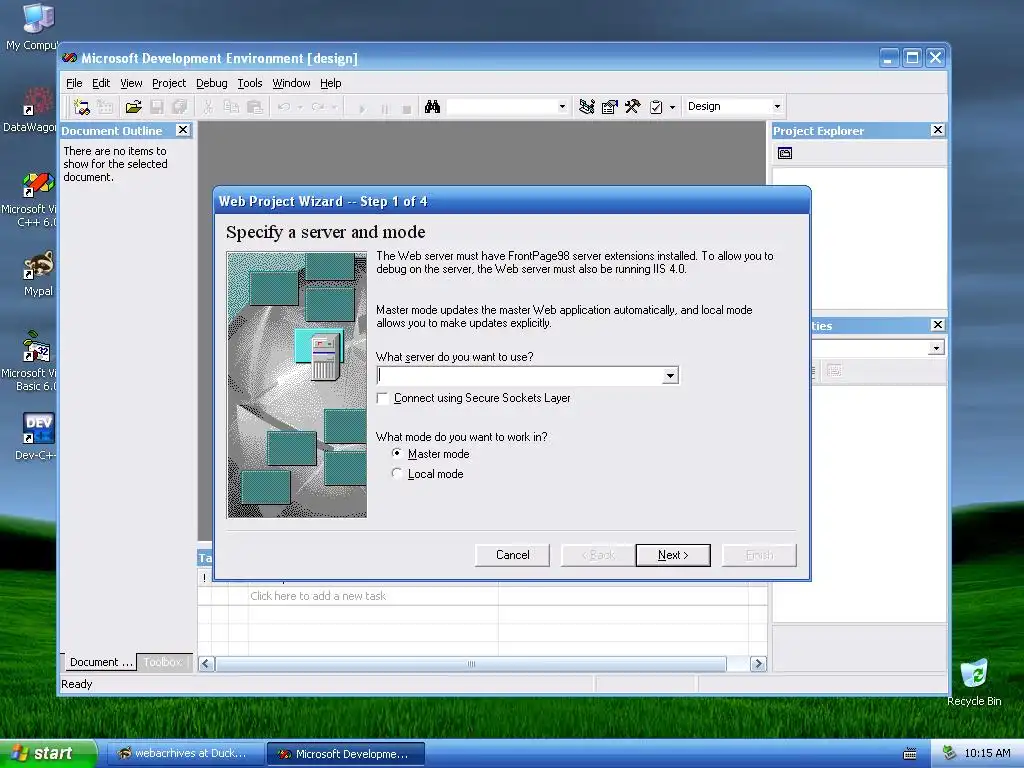The height and width of the screenshot is (768, 1024).
Task: Click Cancel in the Web Project Wizard
Action: [513, 555]
